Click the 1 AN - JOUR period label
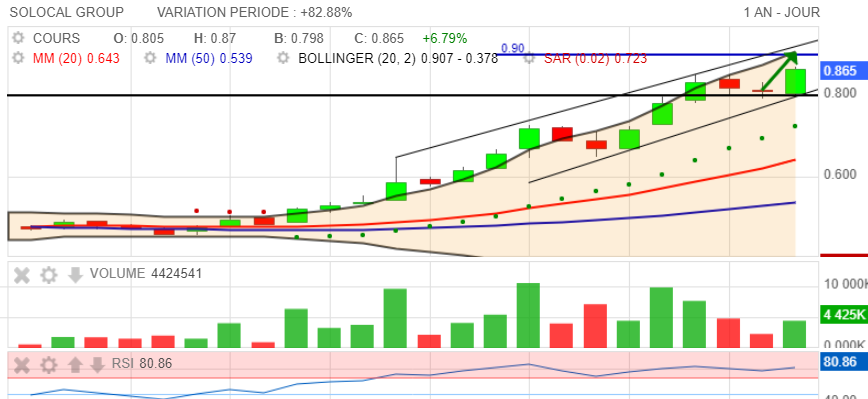 782,12
